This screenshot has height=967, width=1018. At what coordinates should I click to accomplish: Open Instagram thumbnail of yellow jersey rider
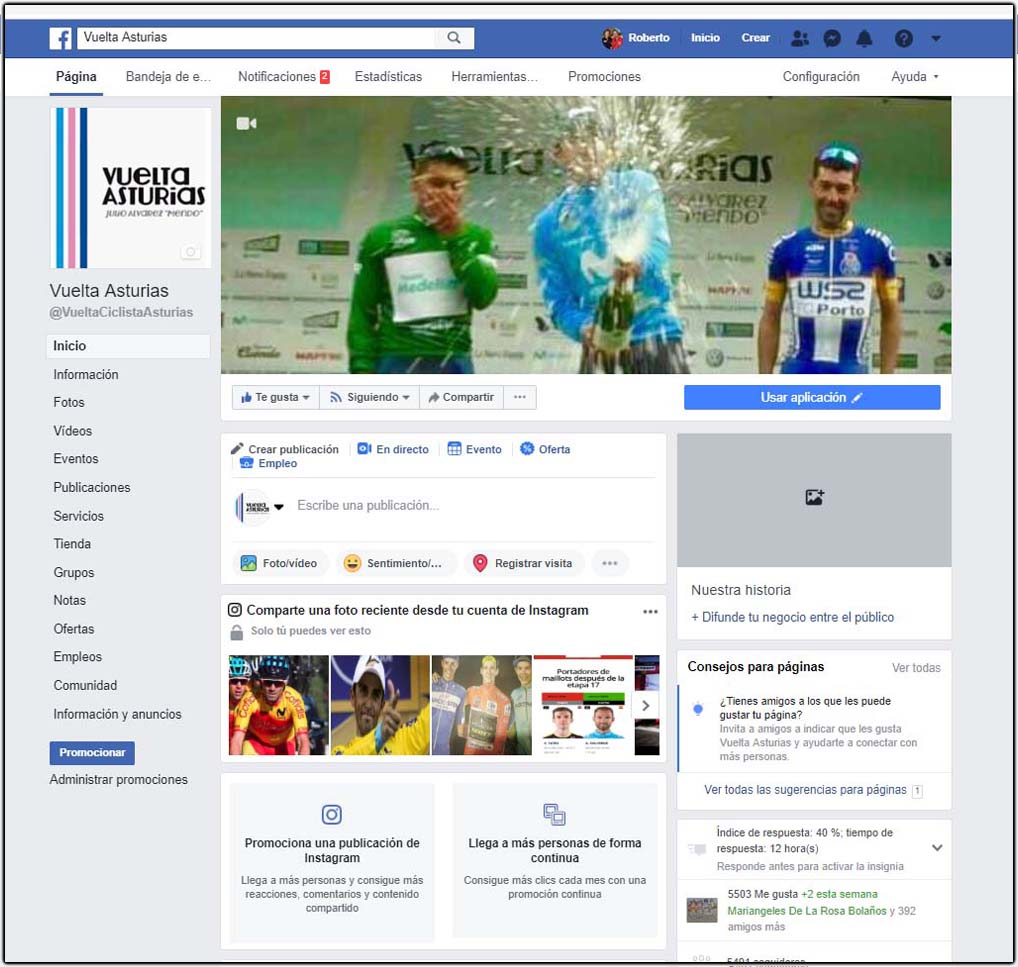380,705
